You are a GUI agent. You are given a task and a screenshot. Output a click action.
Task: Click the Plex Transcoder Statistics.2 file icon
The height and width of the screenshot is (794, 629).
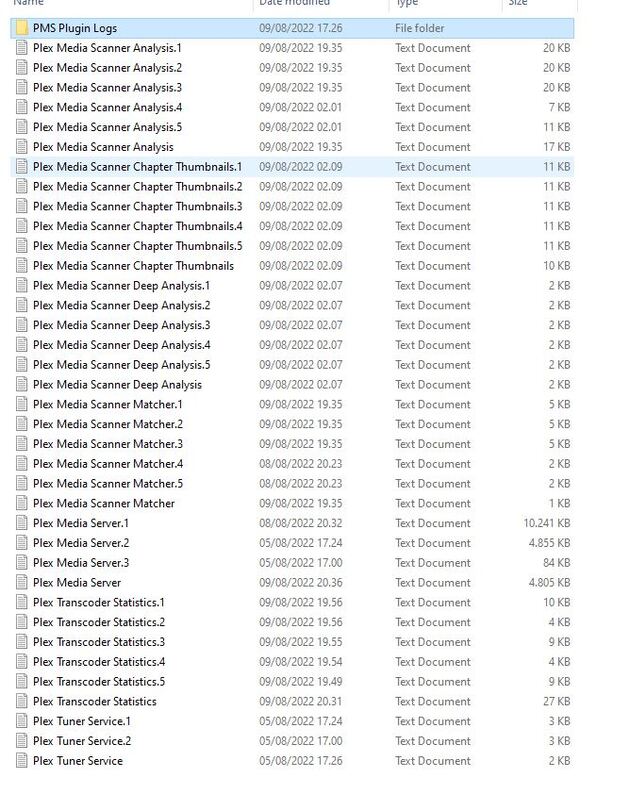click(x=22, y=622)
